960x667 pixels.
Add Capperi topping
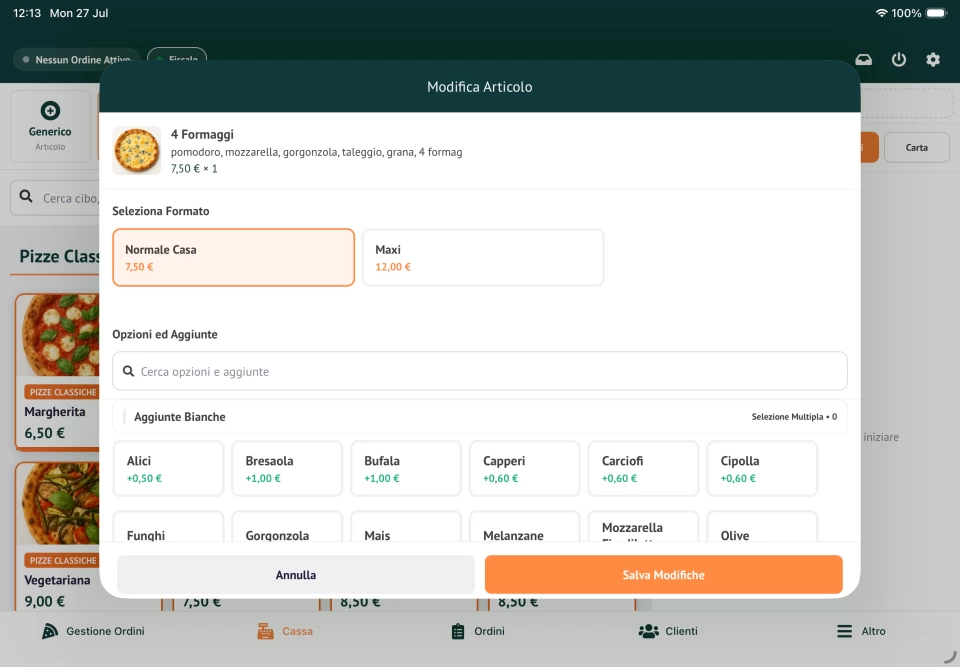[525, 469]
